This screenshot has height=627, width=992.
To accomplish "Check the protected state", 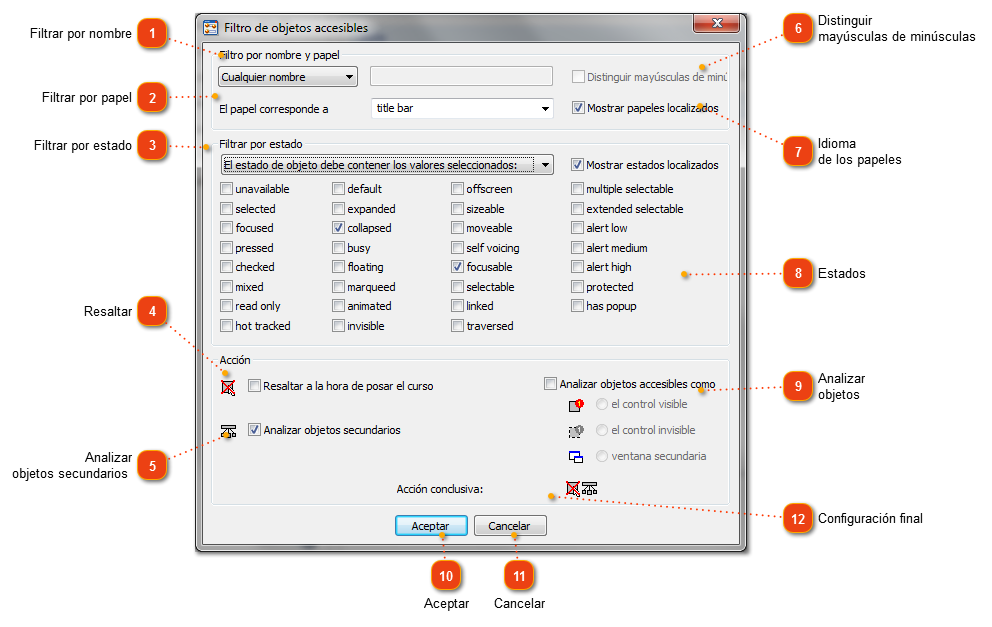I will click(x=577, y=287).
